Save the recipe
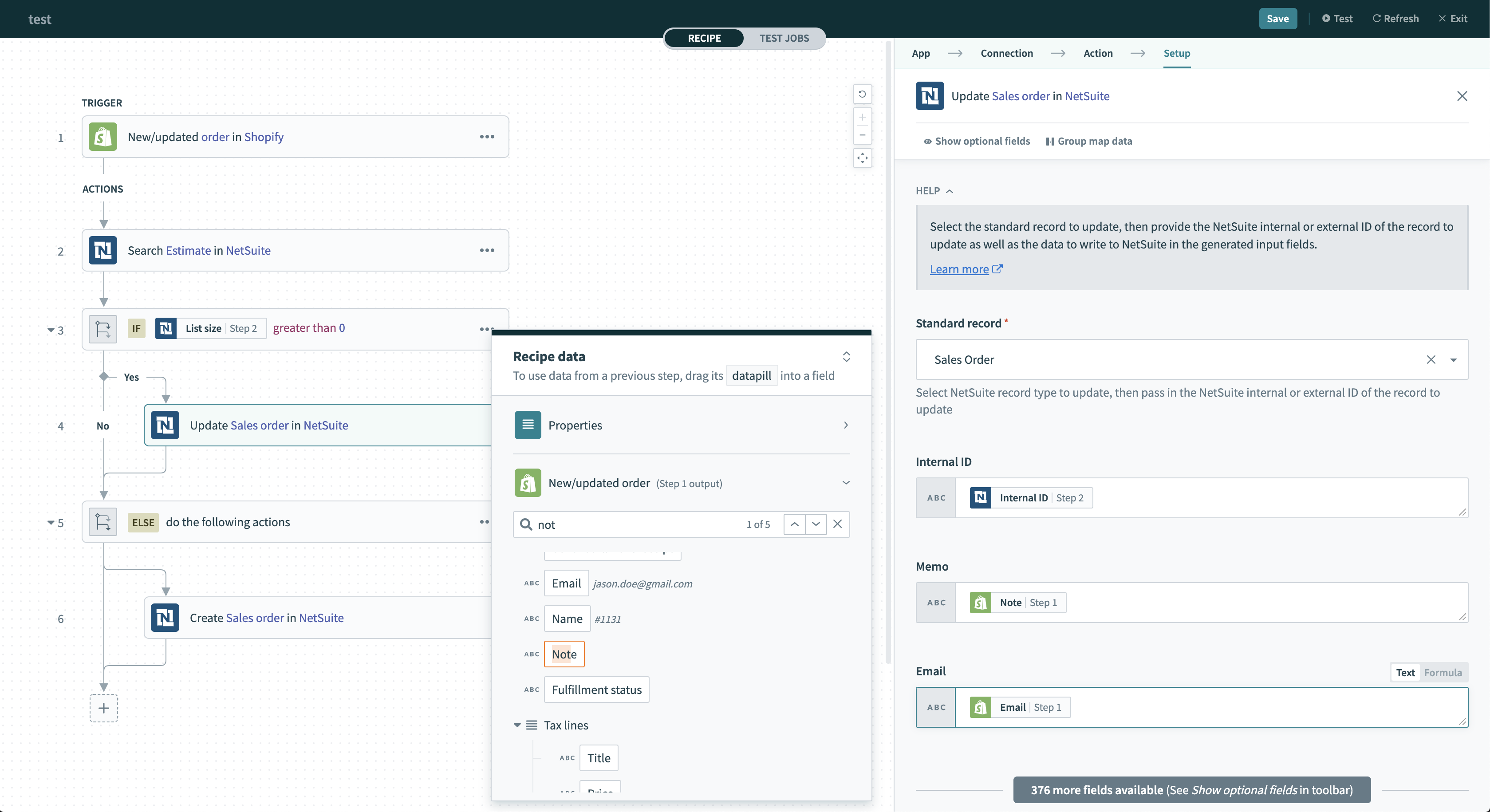The width and height of the screenshot is (1490, 812). point(1278,19)
